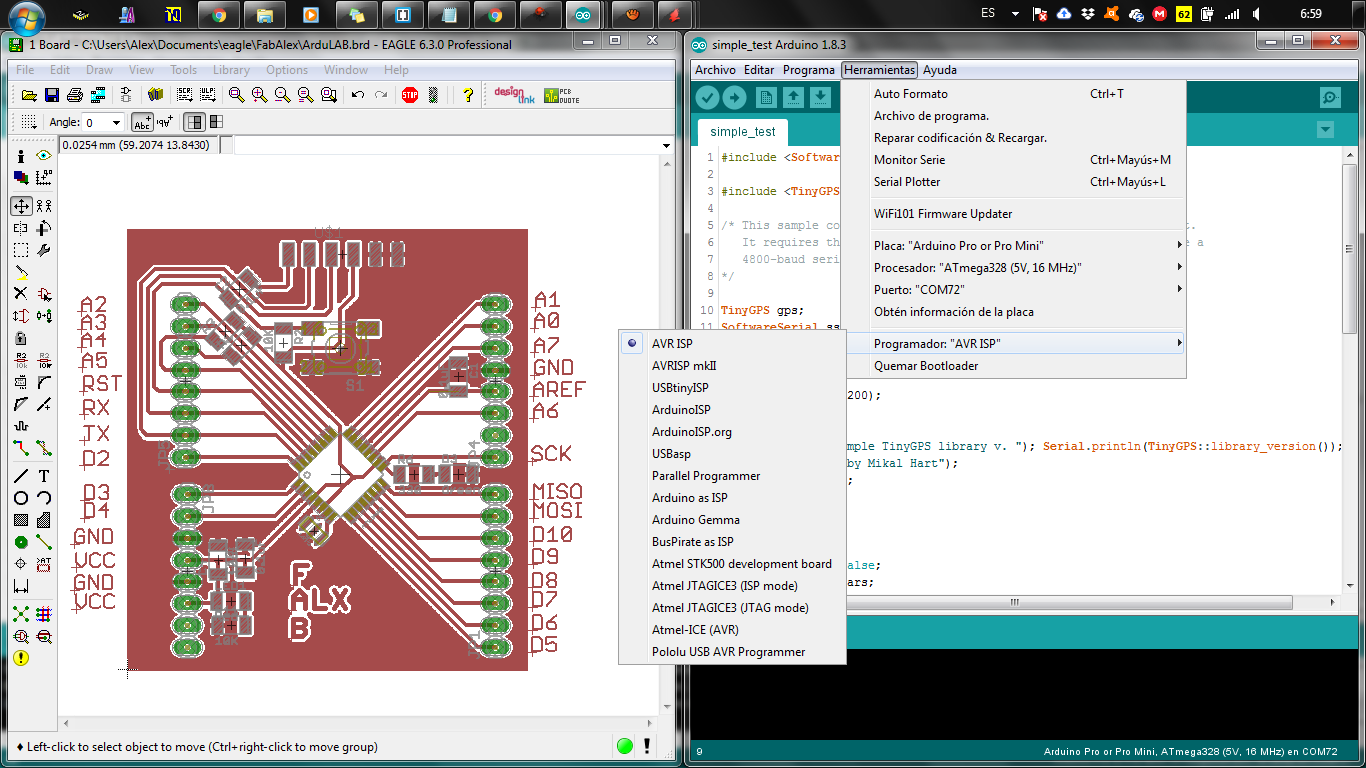
Task: Open Arduino Serial Monitor magnifier icon
Action: [1329, 97]
